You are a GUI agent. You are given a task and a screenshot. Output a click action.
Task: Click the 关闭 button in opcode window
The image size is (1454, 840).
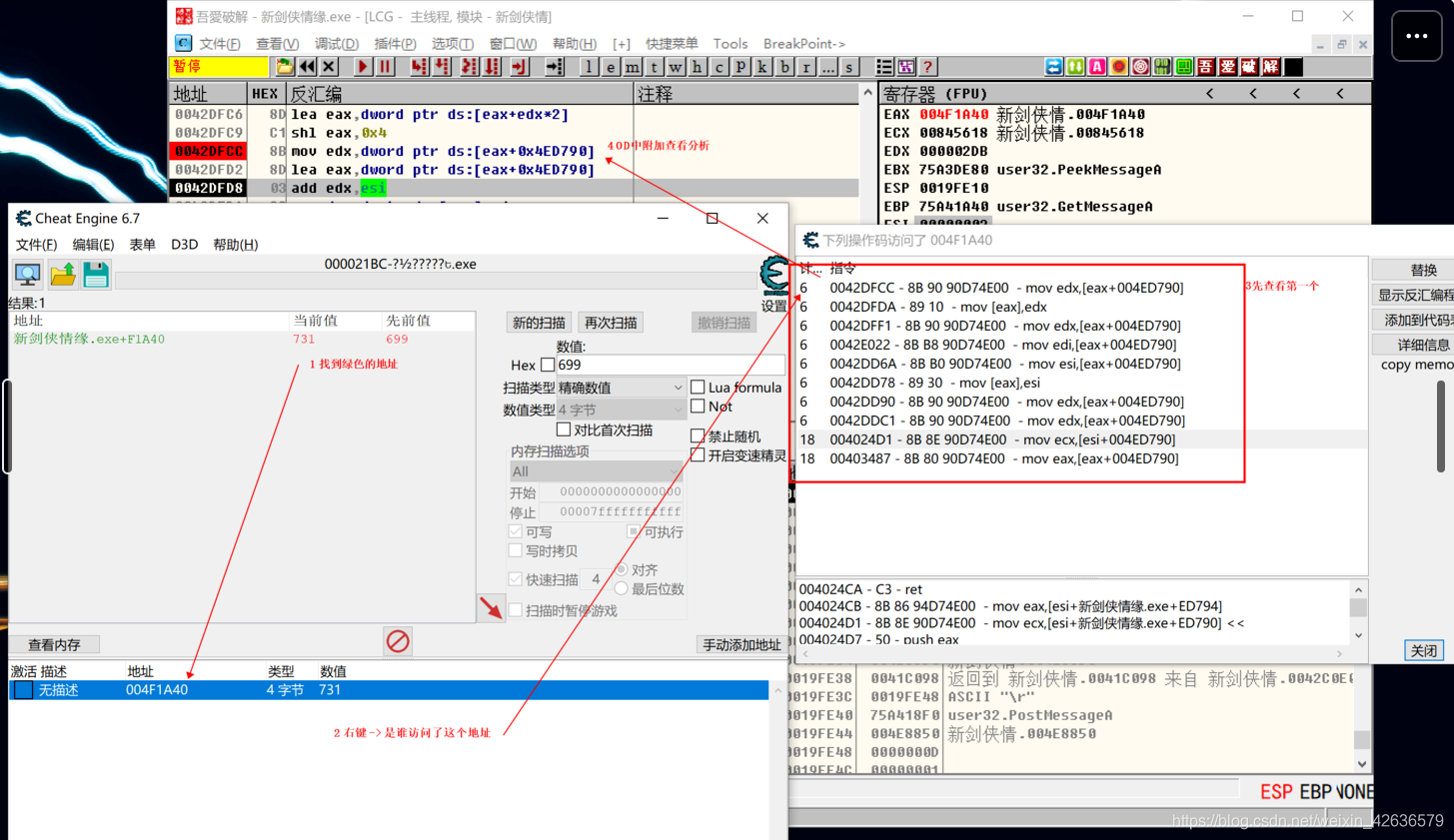[x=1424, y=650]
